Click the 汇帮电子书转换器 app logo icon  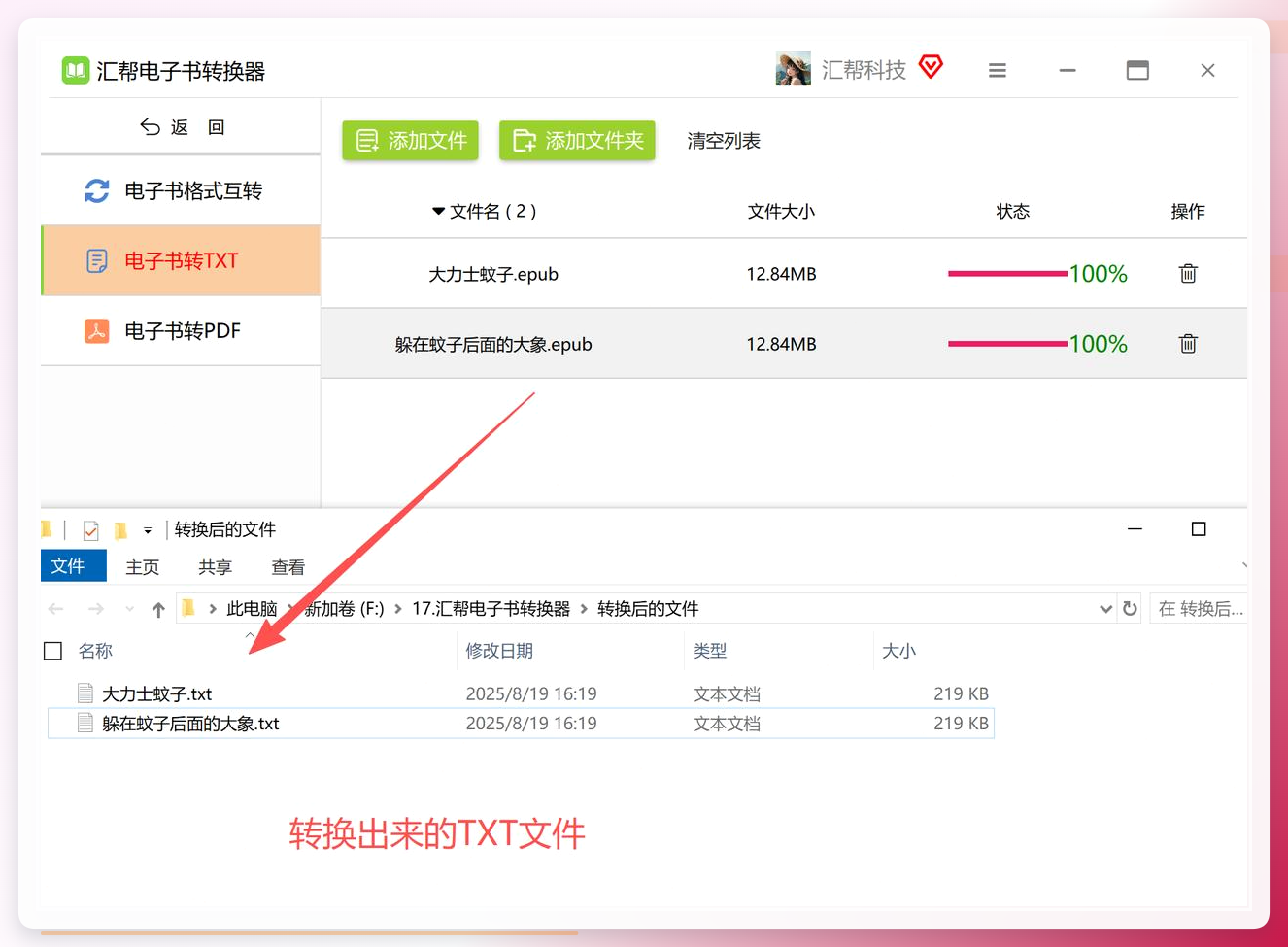(x=75, y=71)
